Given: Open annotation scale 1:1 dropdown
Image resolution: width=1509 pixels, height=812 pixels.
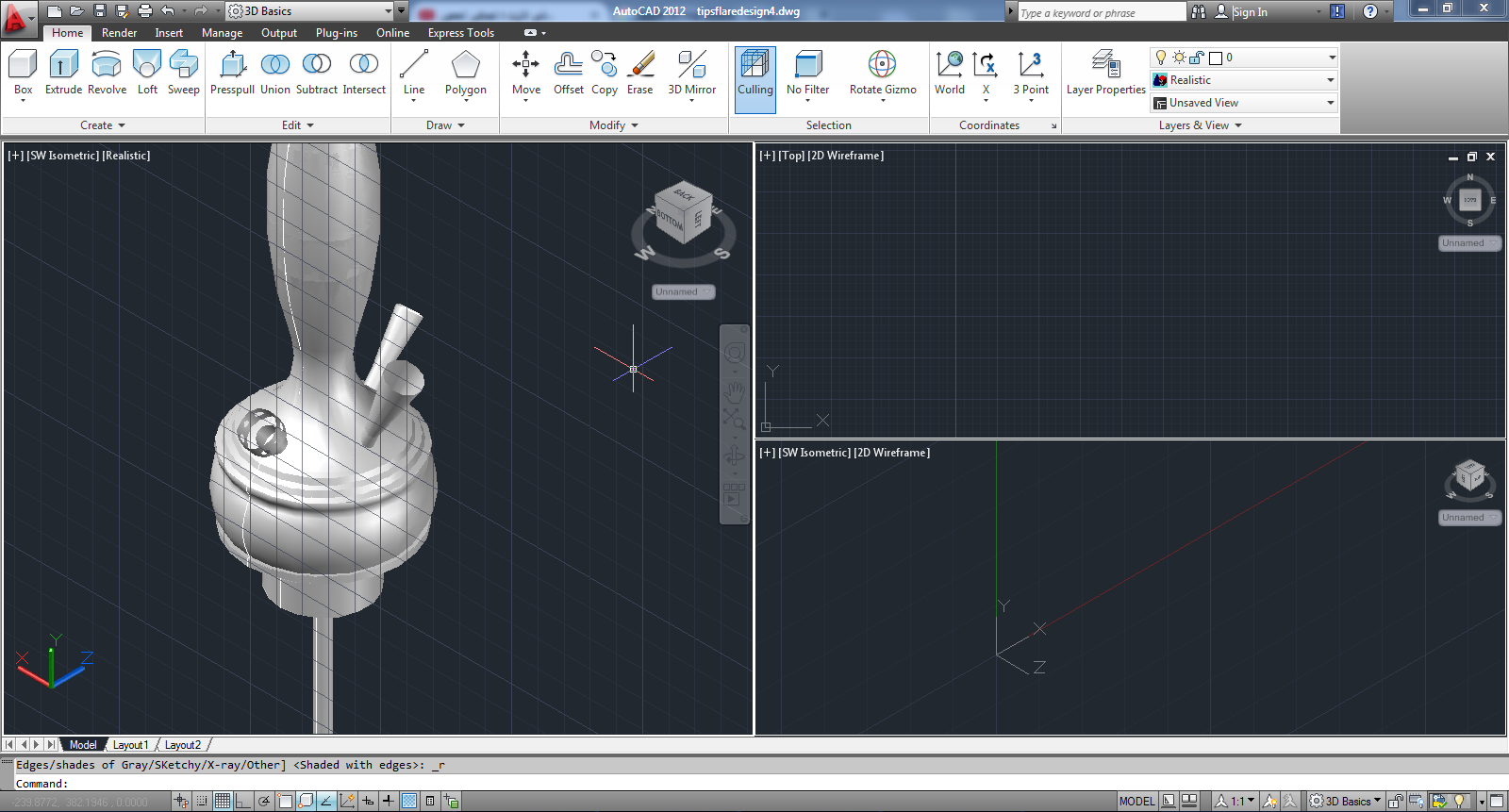Looking at the screenshot, I should coord(1235,801).
